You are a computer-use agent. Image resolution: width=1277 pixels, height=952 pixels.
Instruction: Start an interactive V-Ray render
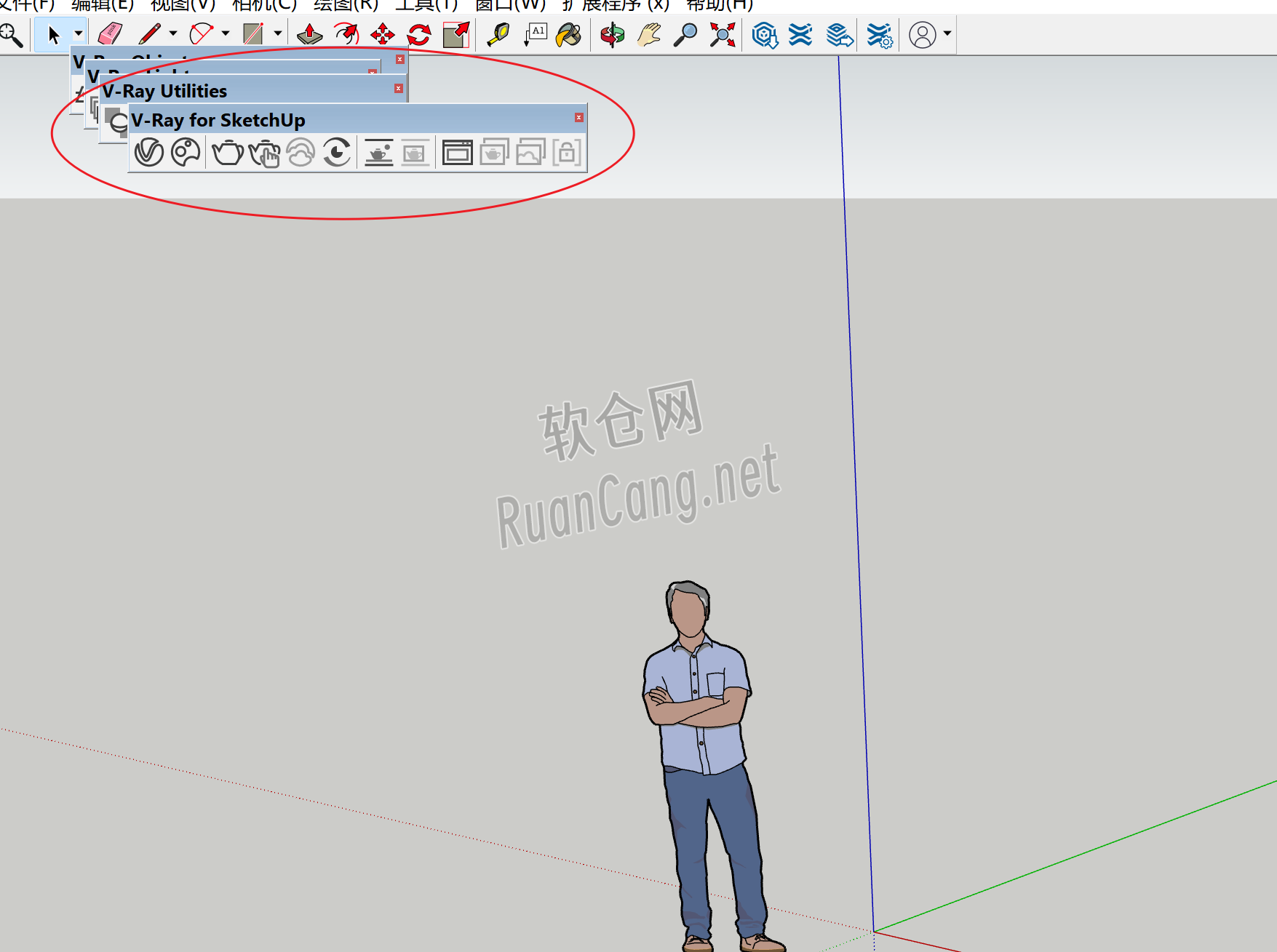click(264, 151)
